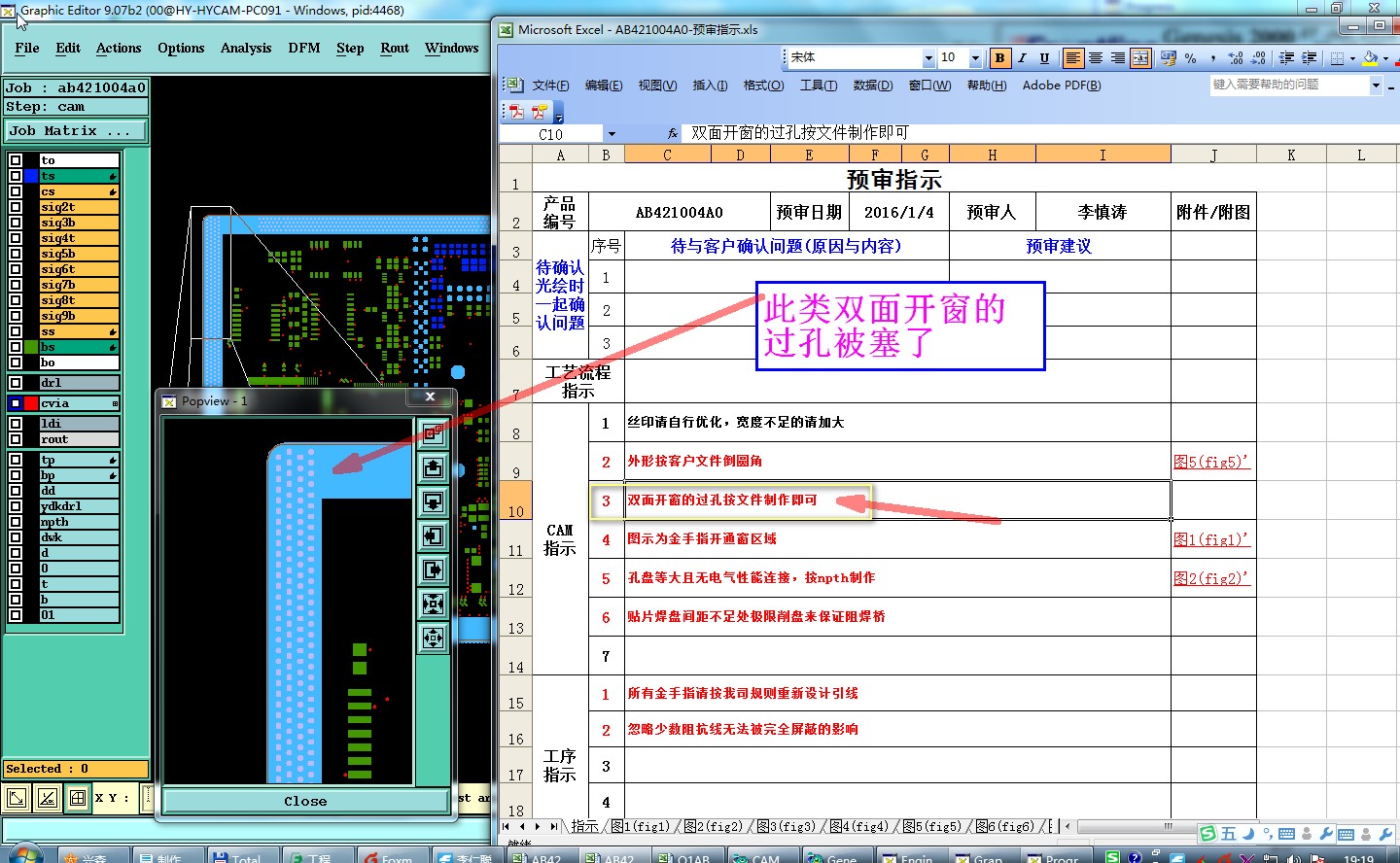Open 图5(fig5) hyperlink in column J
This screenshot has width=1400, height=863.
point(1211,462)
